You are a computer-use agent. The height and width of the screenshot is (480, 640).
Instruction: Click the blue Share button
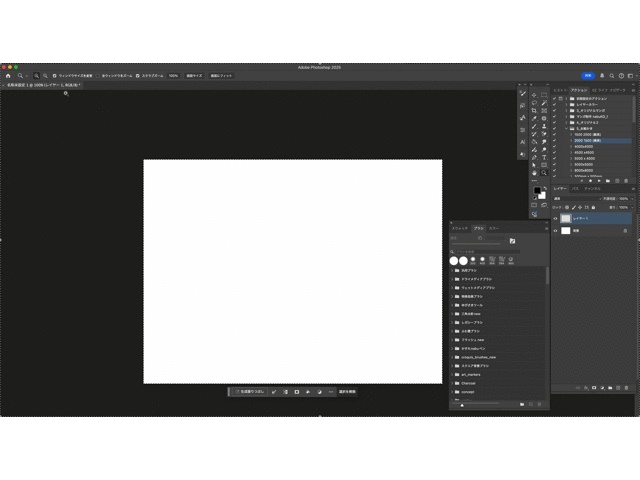(x=588, y=76)
